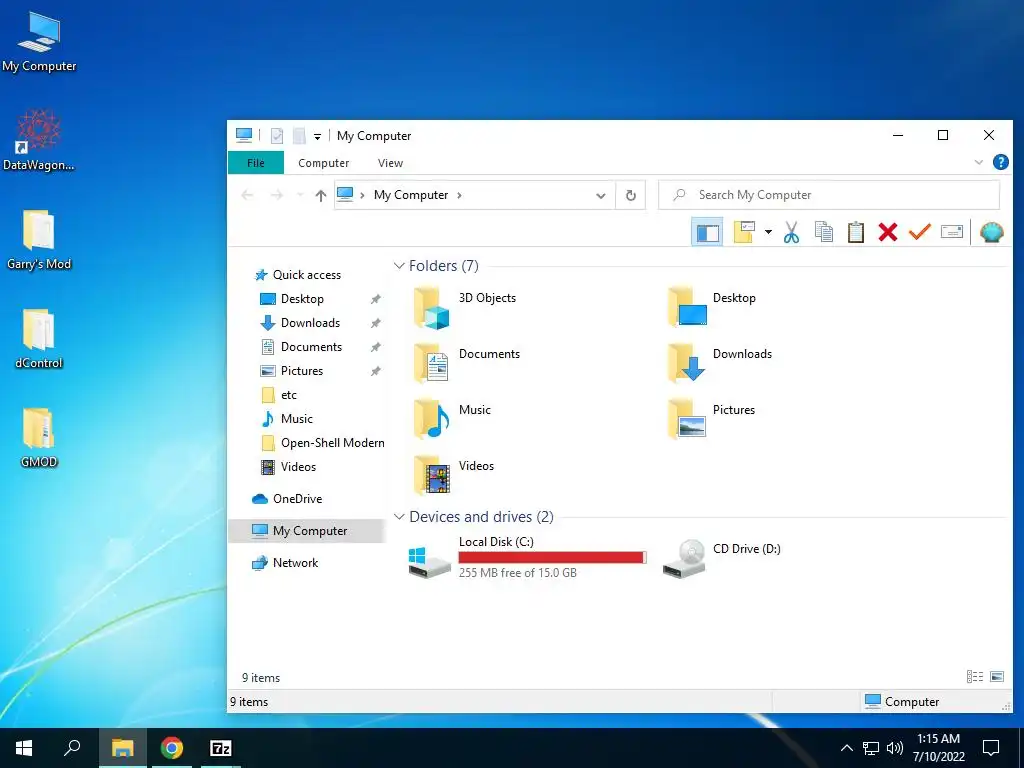The width and height of the screenshot is (1024, 768).
Task: Go up one level arrow
Action: [x=320, y=195]
